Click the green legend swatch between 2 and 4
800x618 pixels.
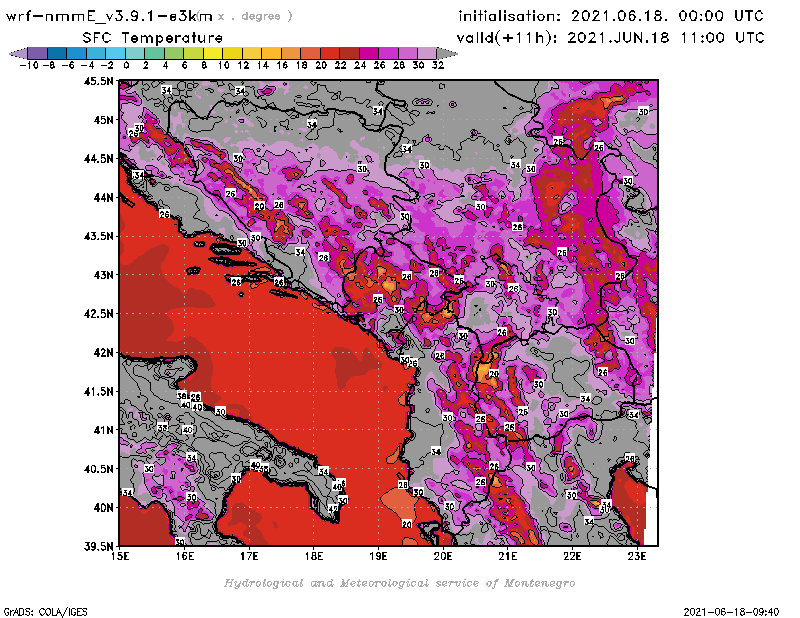pyautogui.click(x=154, y=53)
